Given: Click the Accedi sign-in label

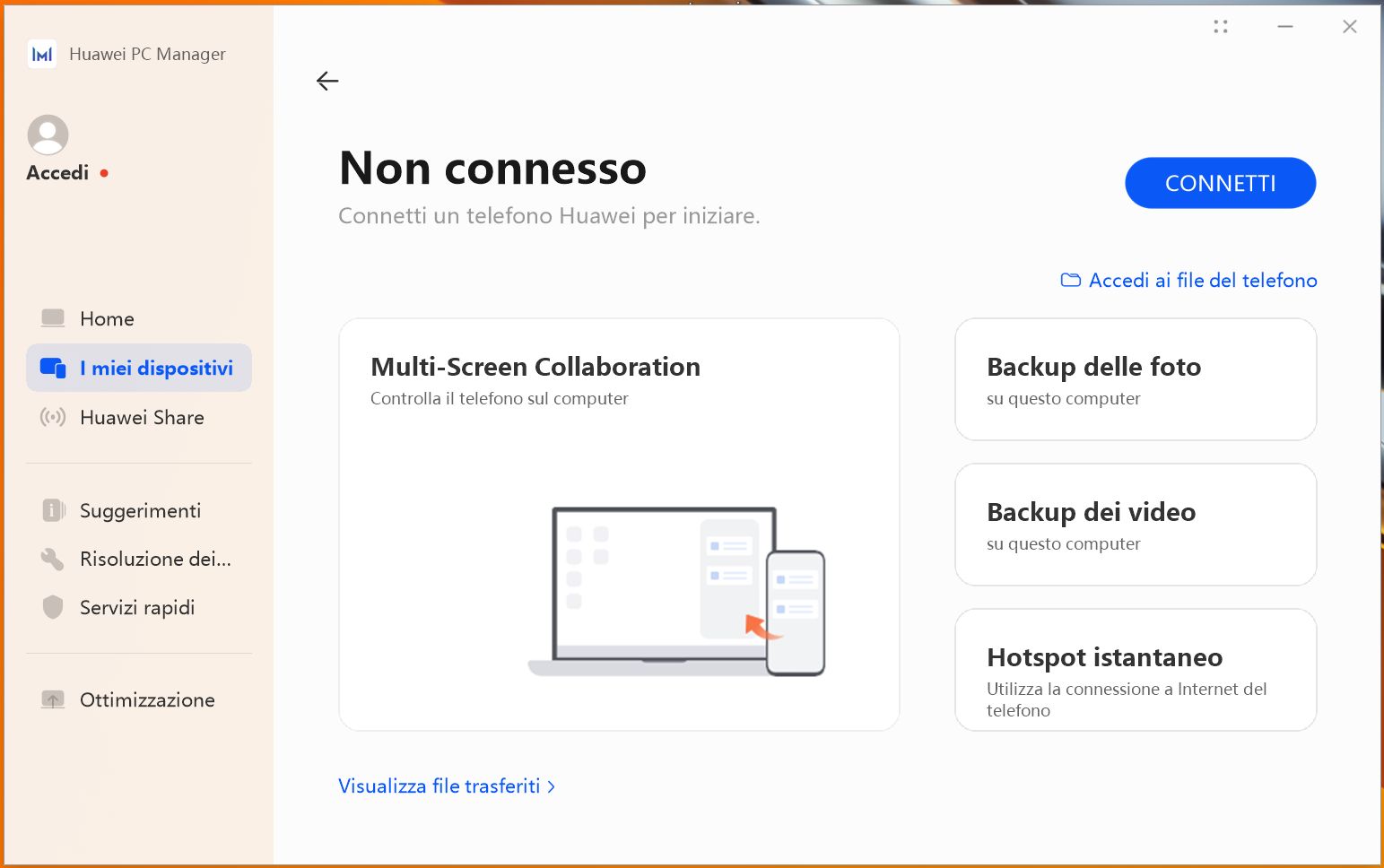Looking at the screenshot, I should coord(57,173).
